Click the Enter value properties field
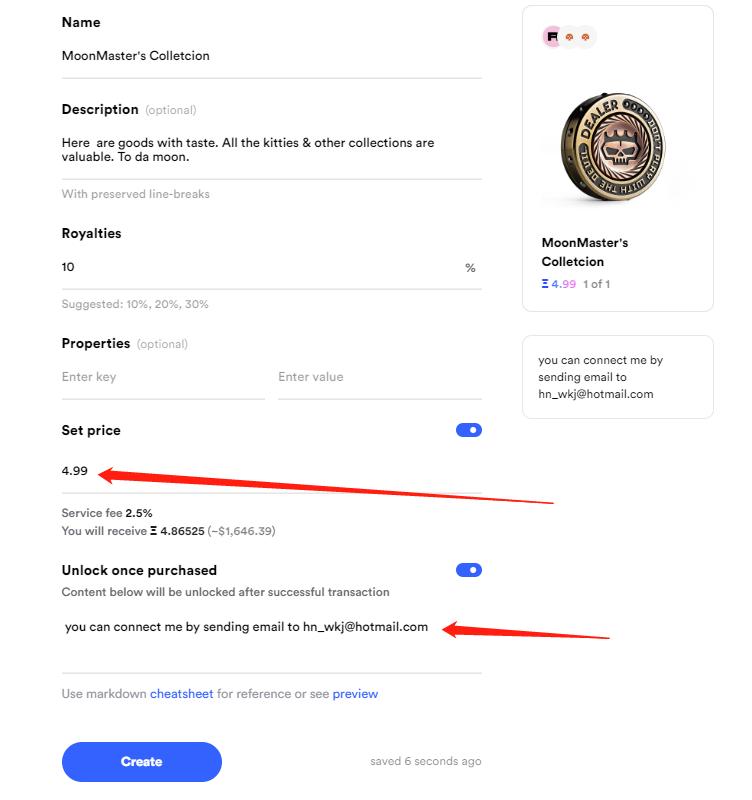Image resolution: width=752 pixels, height=800 pixels. (379, 377)
